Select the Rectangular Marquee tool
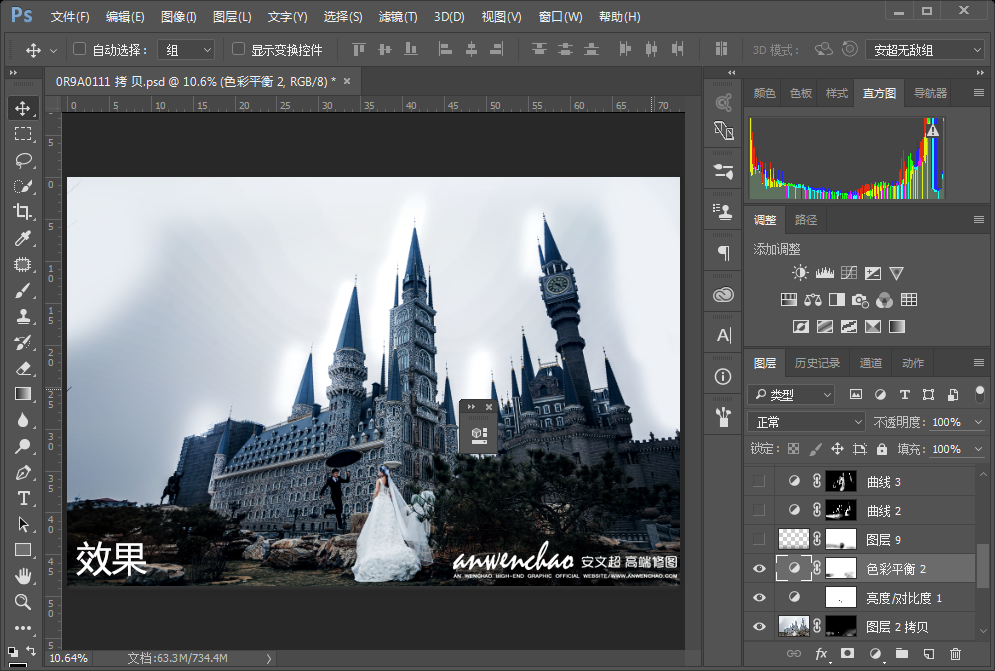The height and width of the screenshot is (671, 995). 23,134
